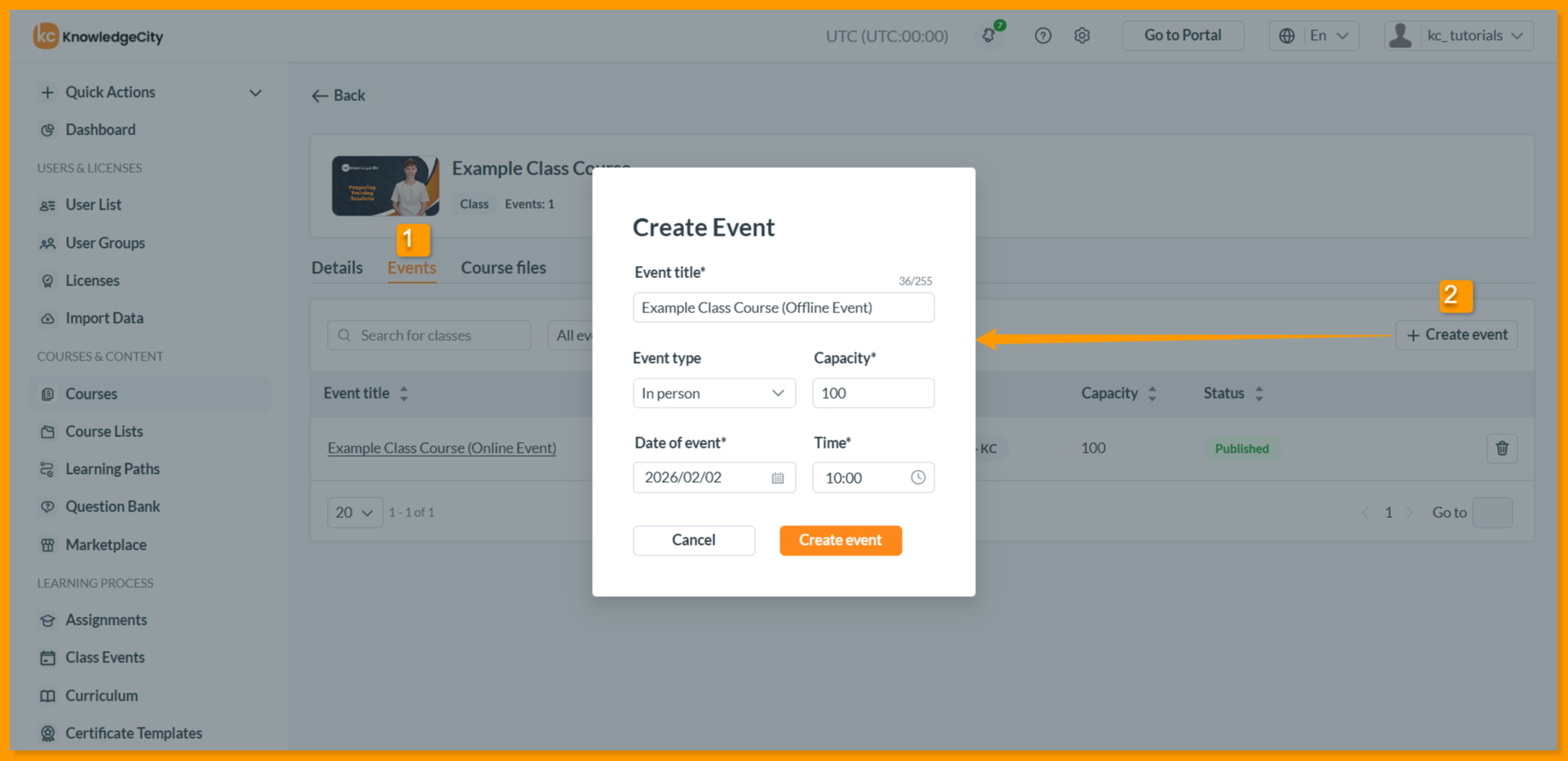The height and width of the screenshot is (761, 1568).
Task: Open the settings gear icon
Action: pyautogui.click(x=1082, y=35)
